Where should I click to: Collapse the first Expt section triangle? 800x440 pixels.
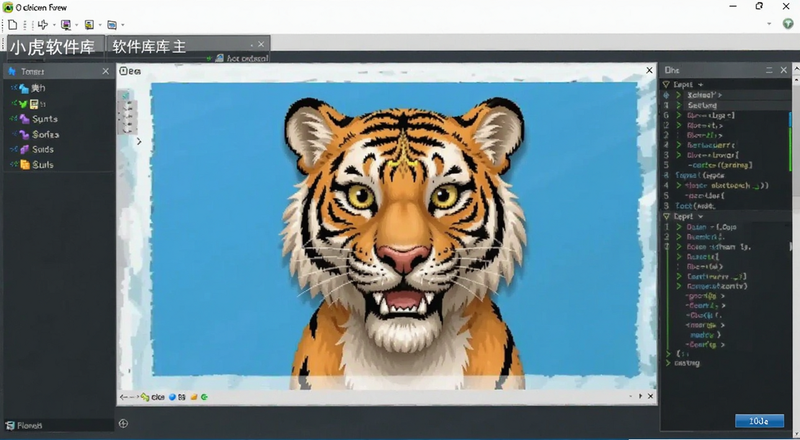click(666, 84)
